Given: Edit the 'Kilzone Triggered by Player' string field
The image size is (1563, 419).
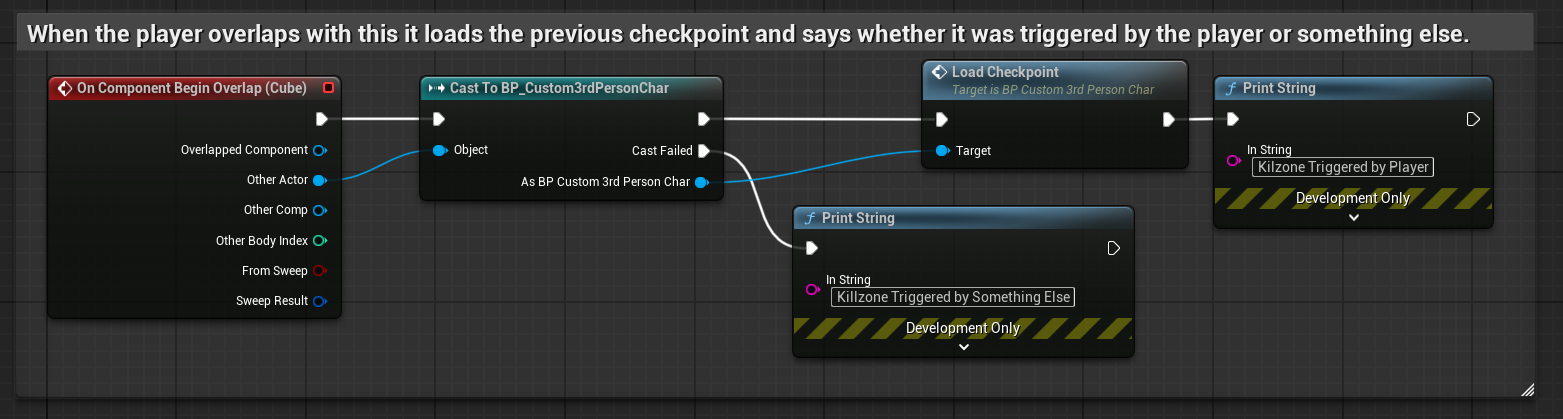Looking at the screenshot, I should click(1343, 167).
